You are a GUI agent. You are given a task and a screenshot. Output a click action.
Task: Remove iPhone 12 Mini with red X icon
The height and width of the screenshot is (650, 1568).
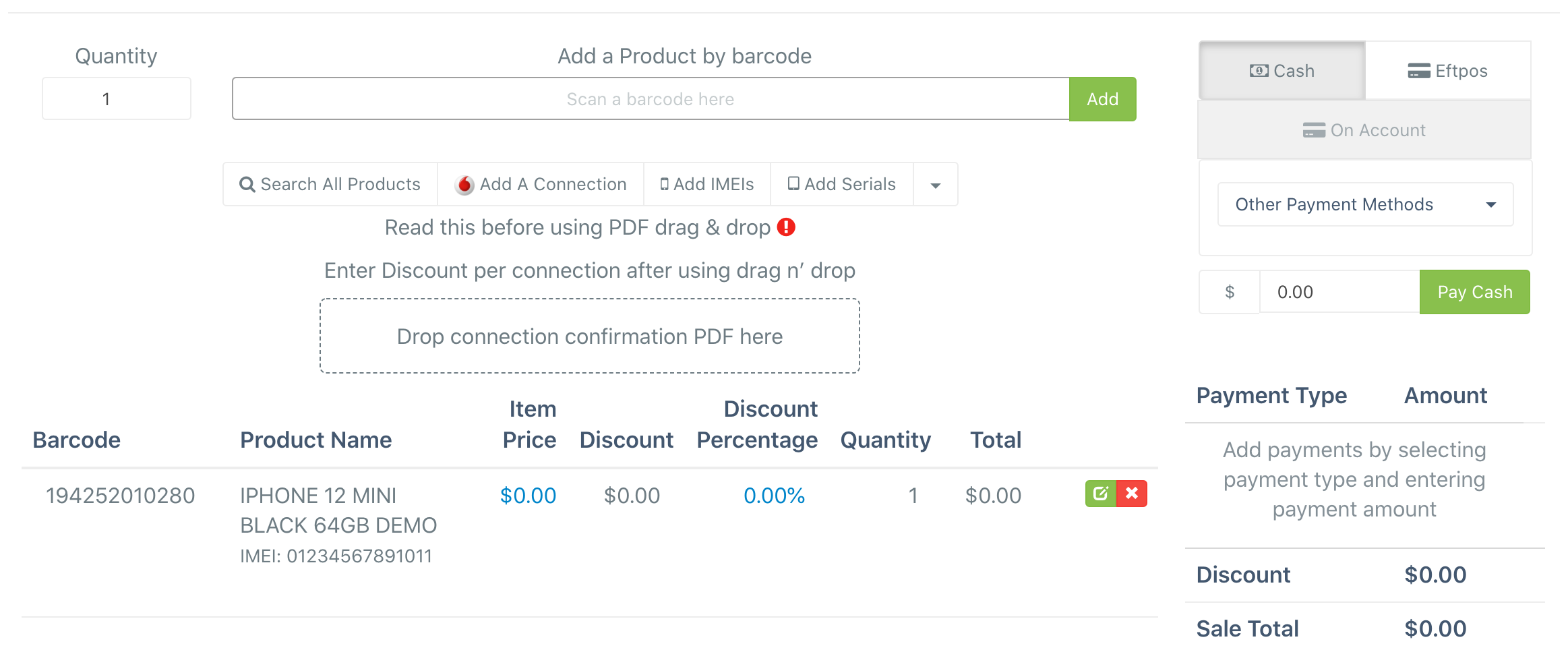click(1132, 494)
